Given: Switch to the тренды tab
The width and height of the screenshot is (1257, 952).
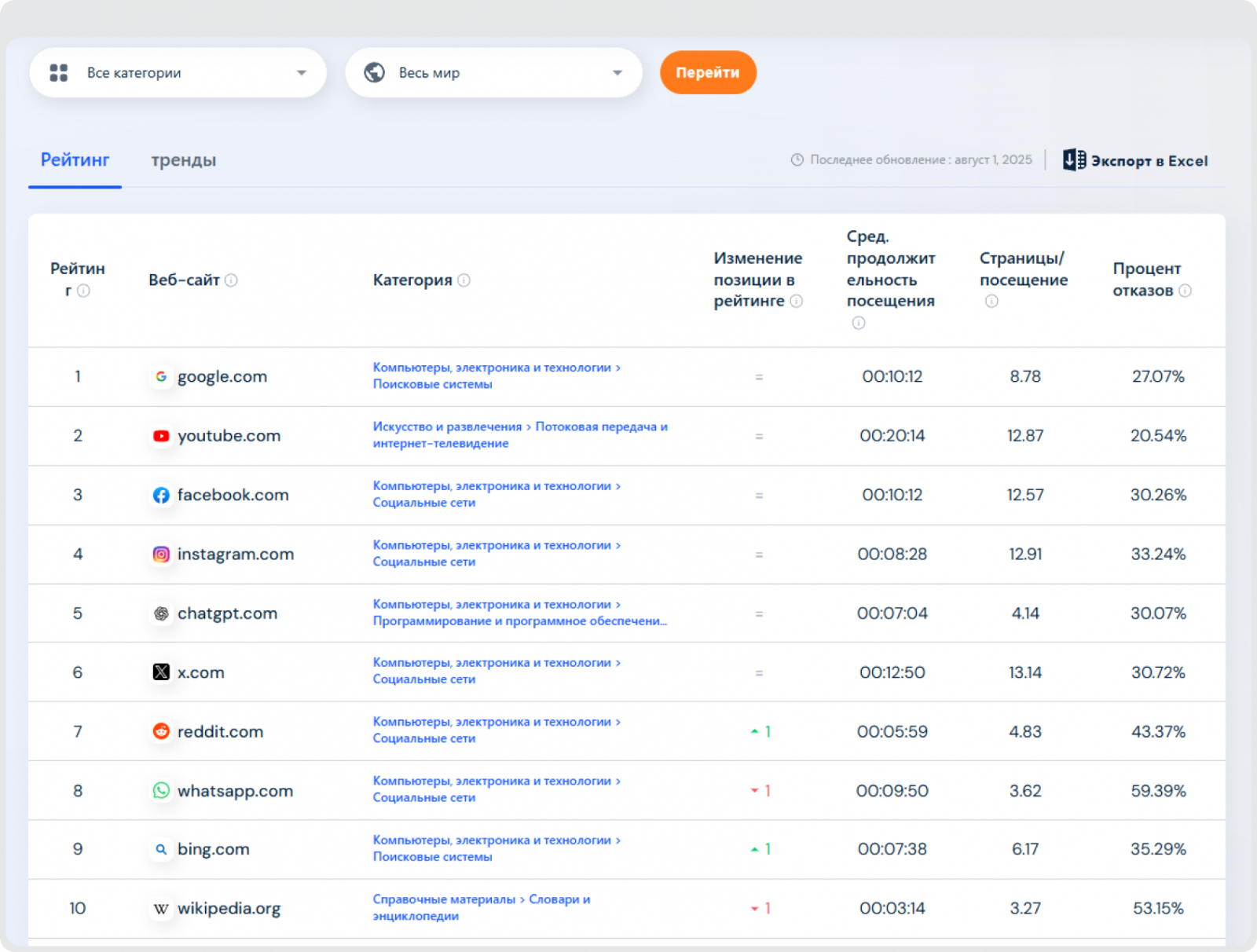Looking at the screenshot, I should 183,160.
